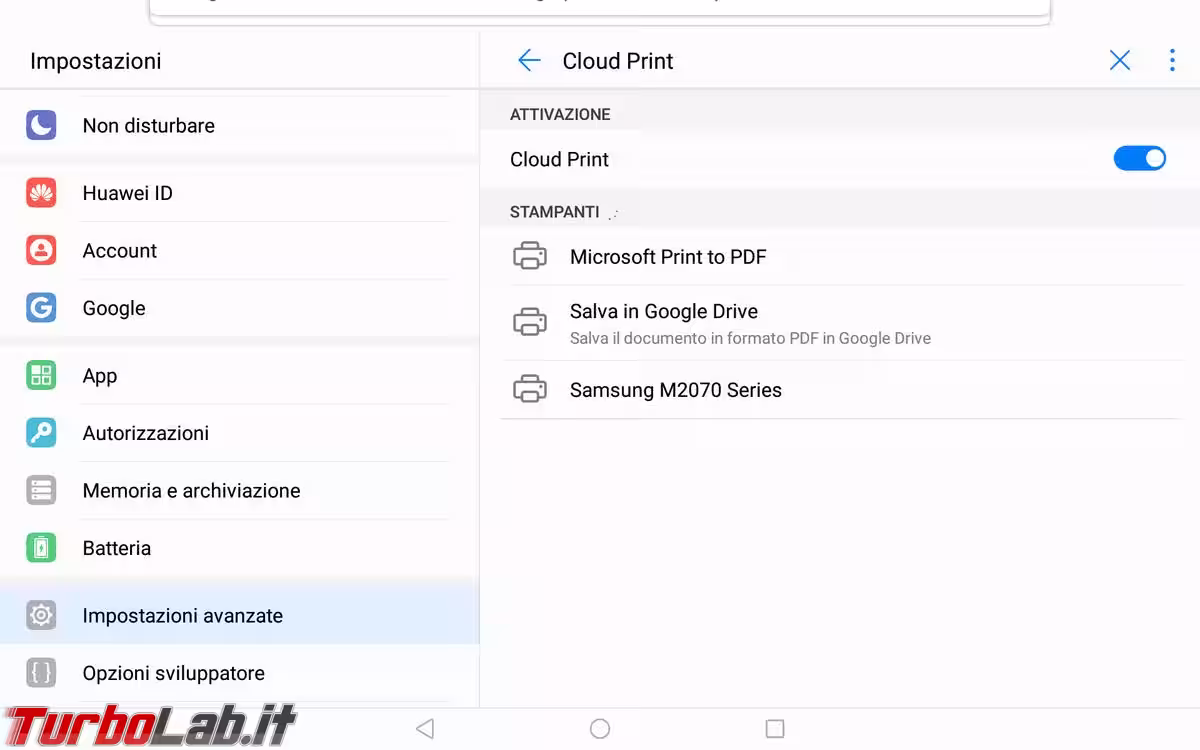This screenshot has height=750, width=1200.
Task: Open Opzioni sviluppatore braces icon
Action: point(41,673)
